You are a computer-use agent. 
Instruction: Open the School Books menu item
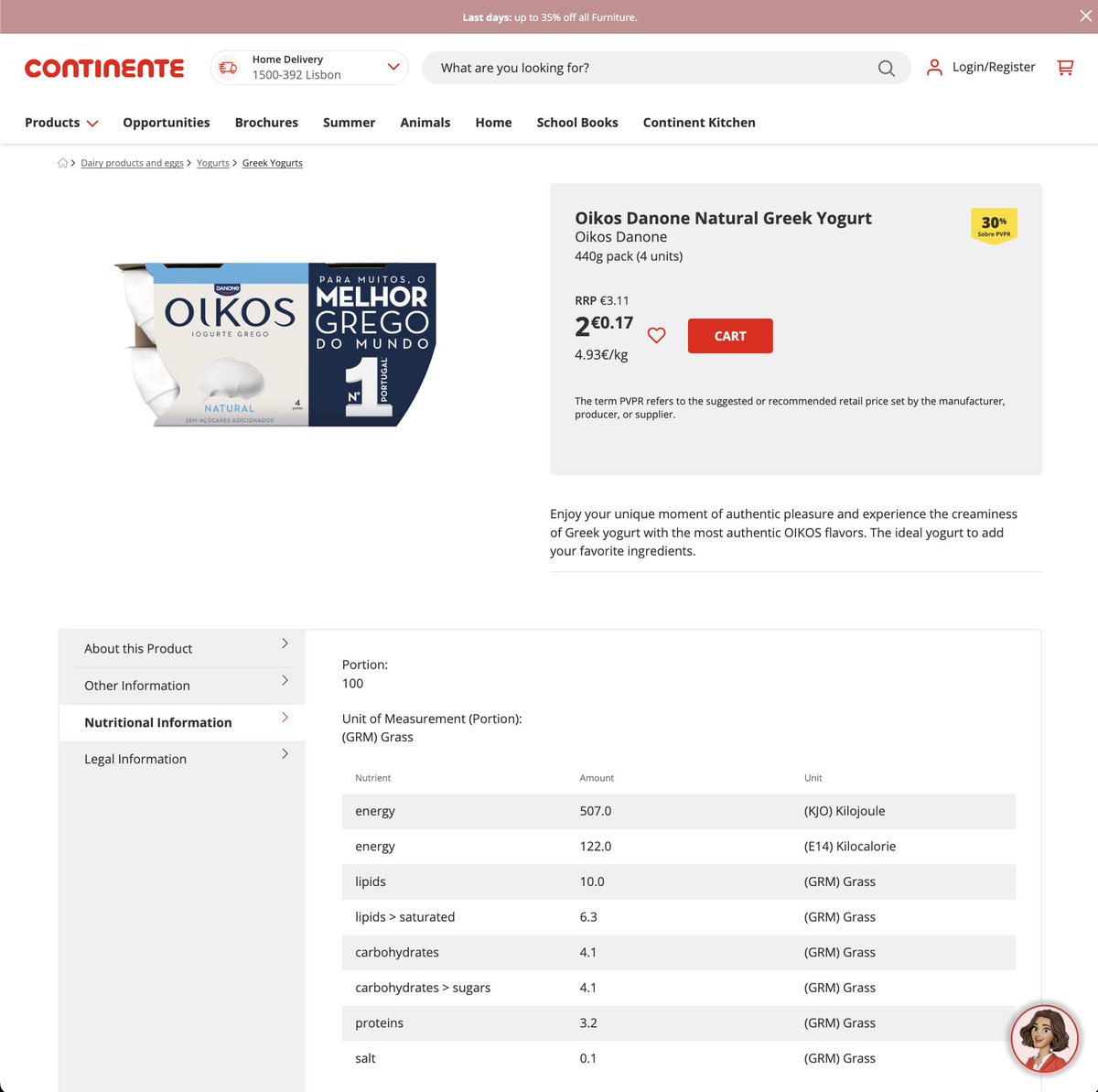(x=577, y=123)
